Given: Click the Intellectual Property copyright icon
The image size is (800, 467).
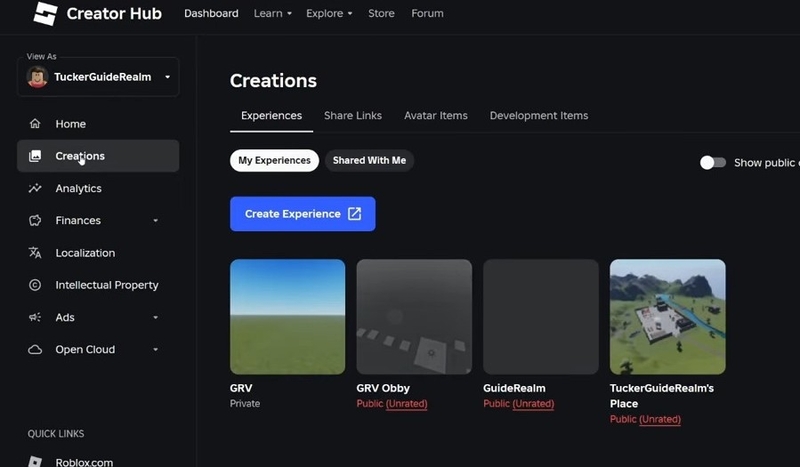Looking at the screenshot, I should pos(35,285).
